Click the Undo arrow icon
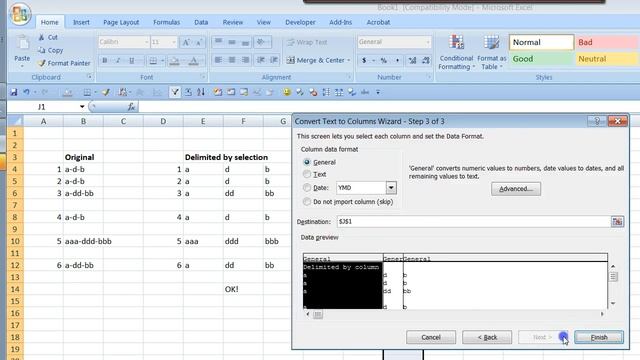Viewport: 640px width, 360px height. (x=27, y=92)
